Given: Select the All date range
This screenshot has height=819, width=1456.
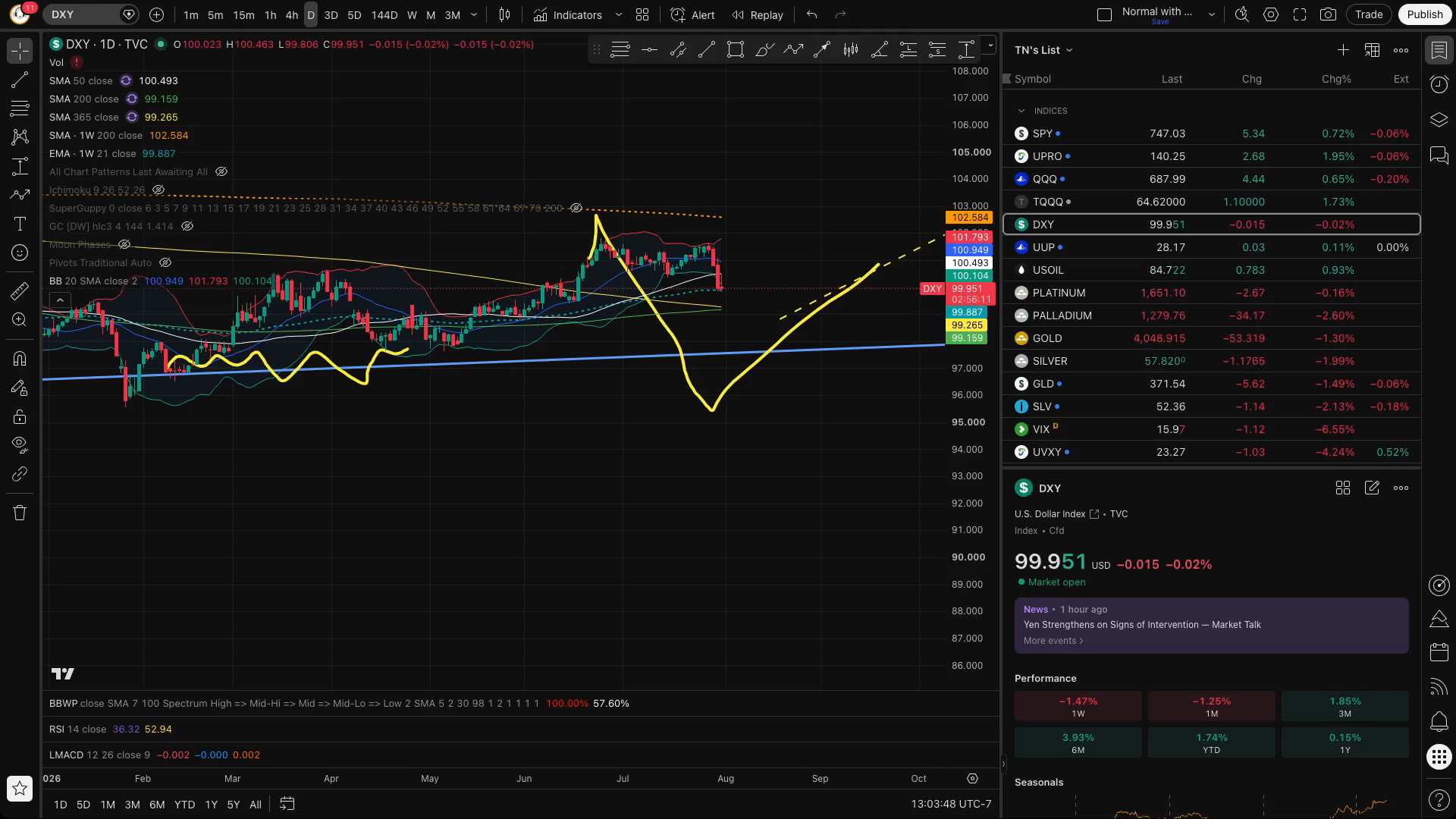Looking at the screenshot, I should tap(256, 805).
